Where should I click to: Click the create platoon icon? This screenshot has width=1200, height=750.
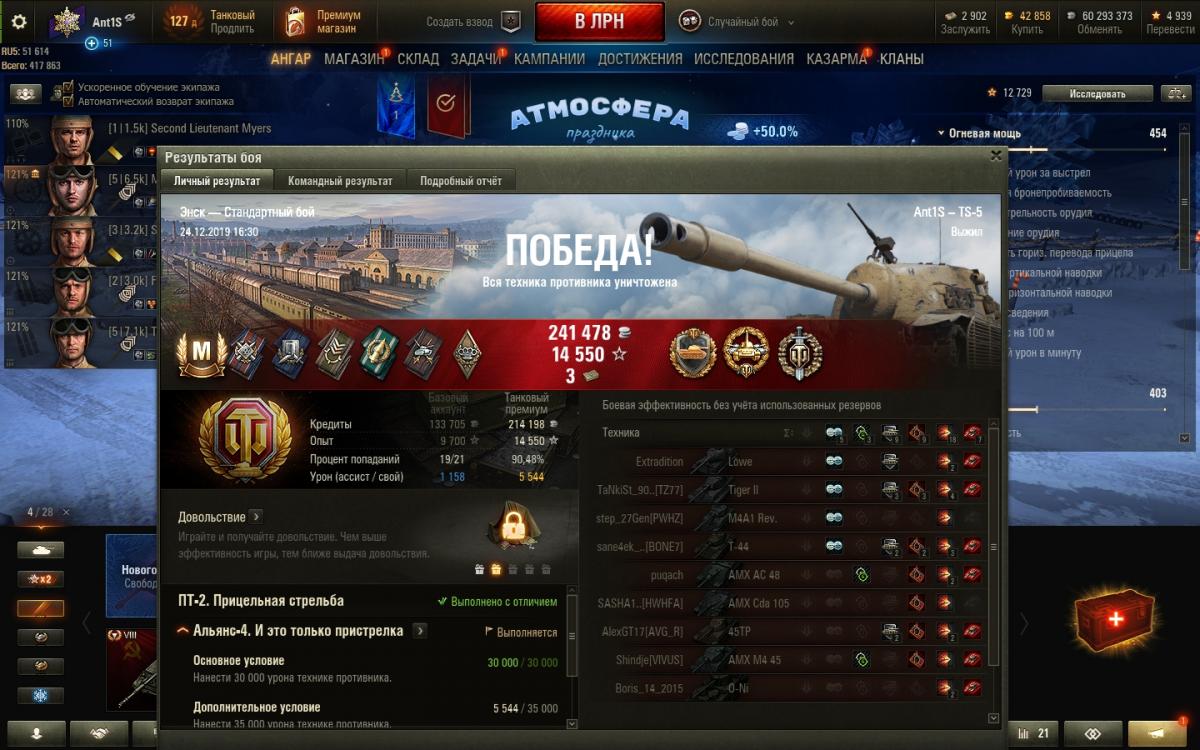511,21
